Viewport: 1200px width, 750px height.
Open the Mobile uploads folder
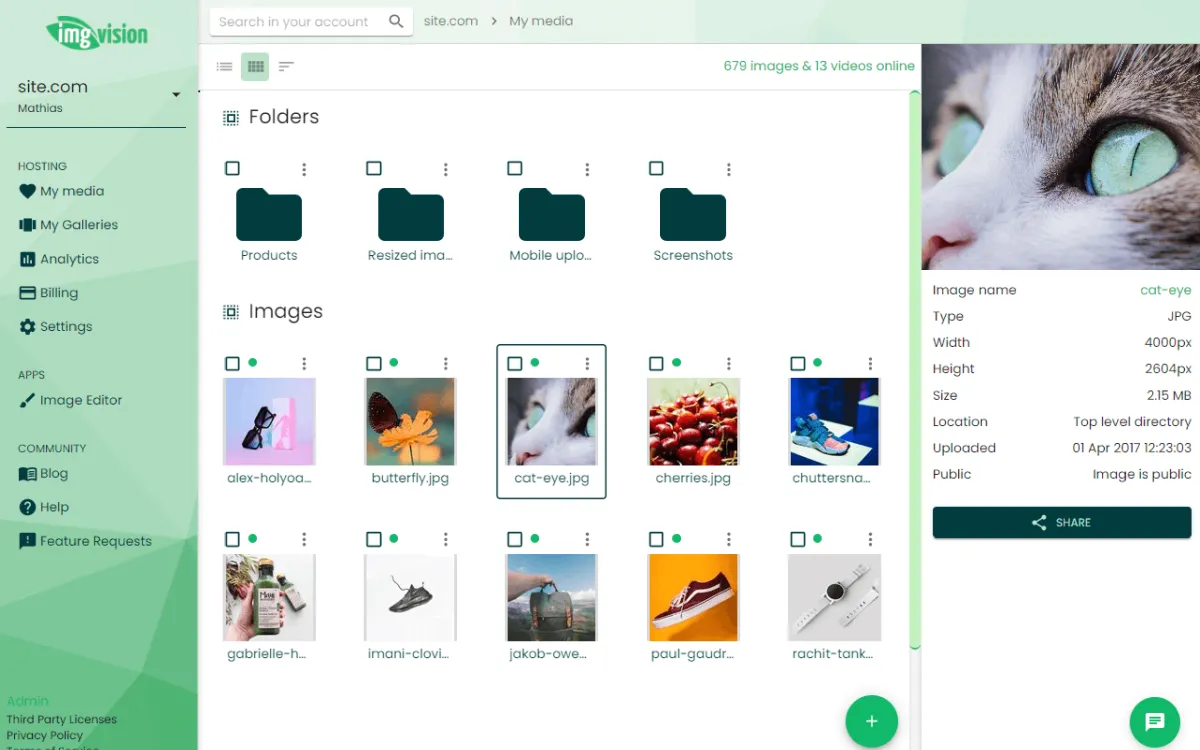[552, 215]
